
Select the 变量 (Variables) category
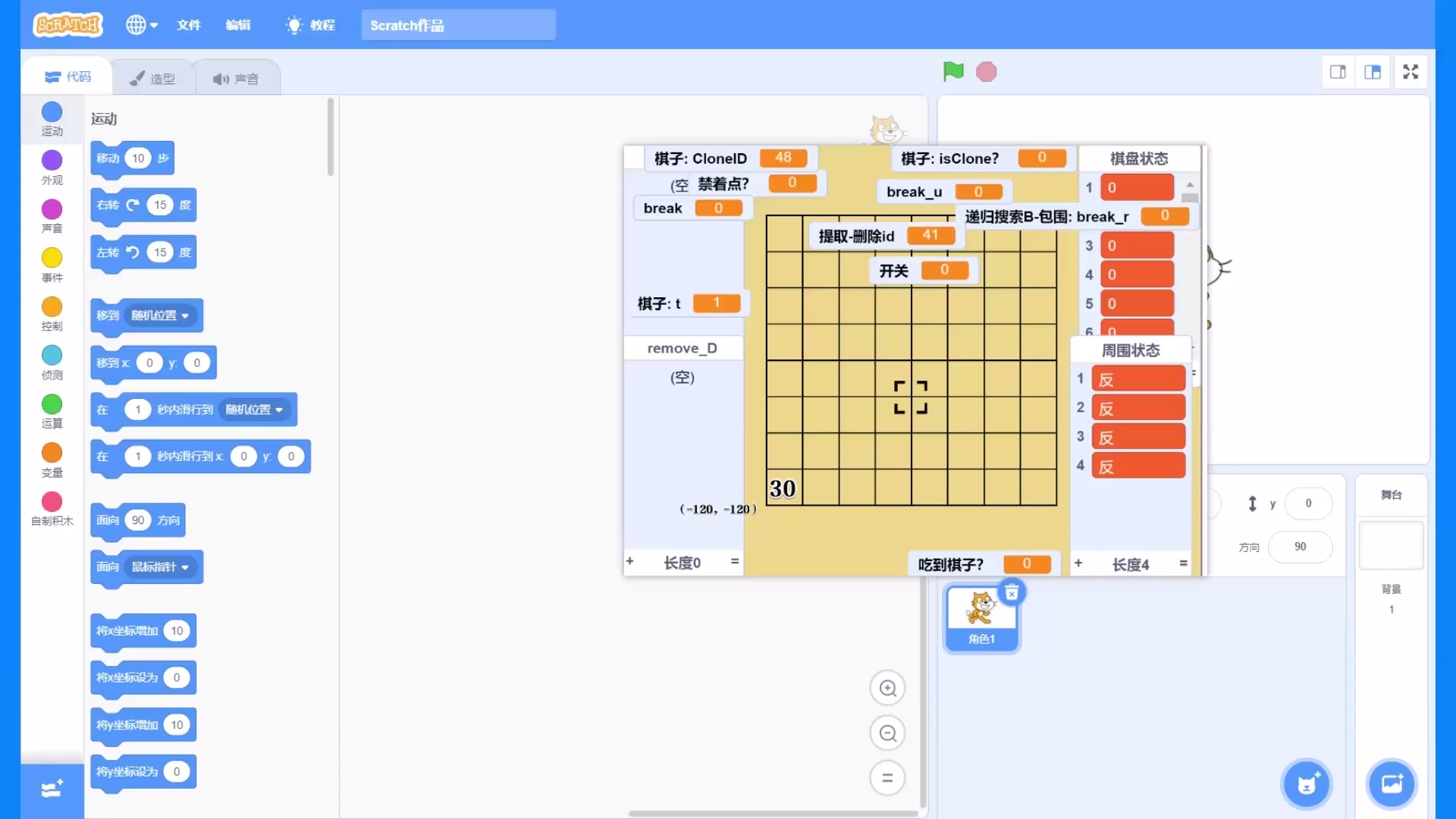pos(51,460)
